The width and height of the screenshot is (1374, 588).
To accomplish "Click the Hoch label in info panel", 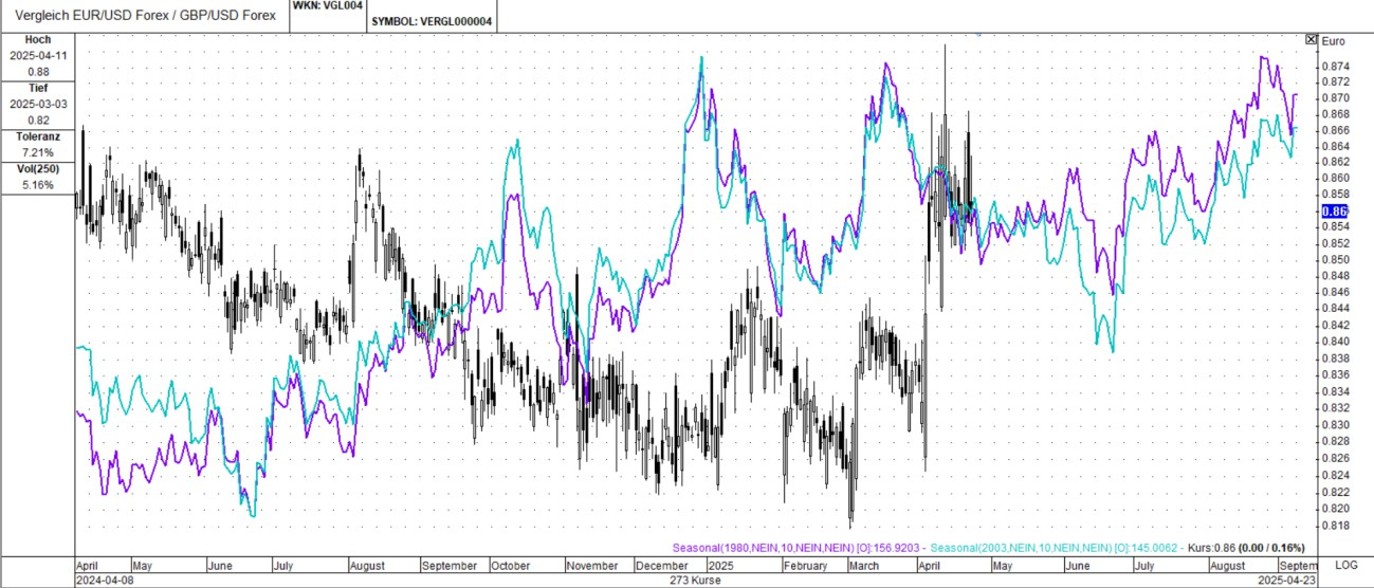I will (x=37, y=40).
